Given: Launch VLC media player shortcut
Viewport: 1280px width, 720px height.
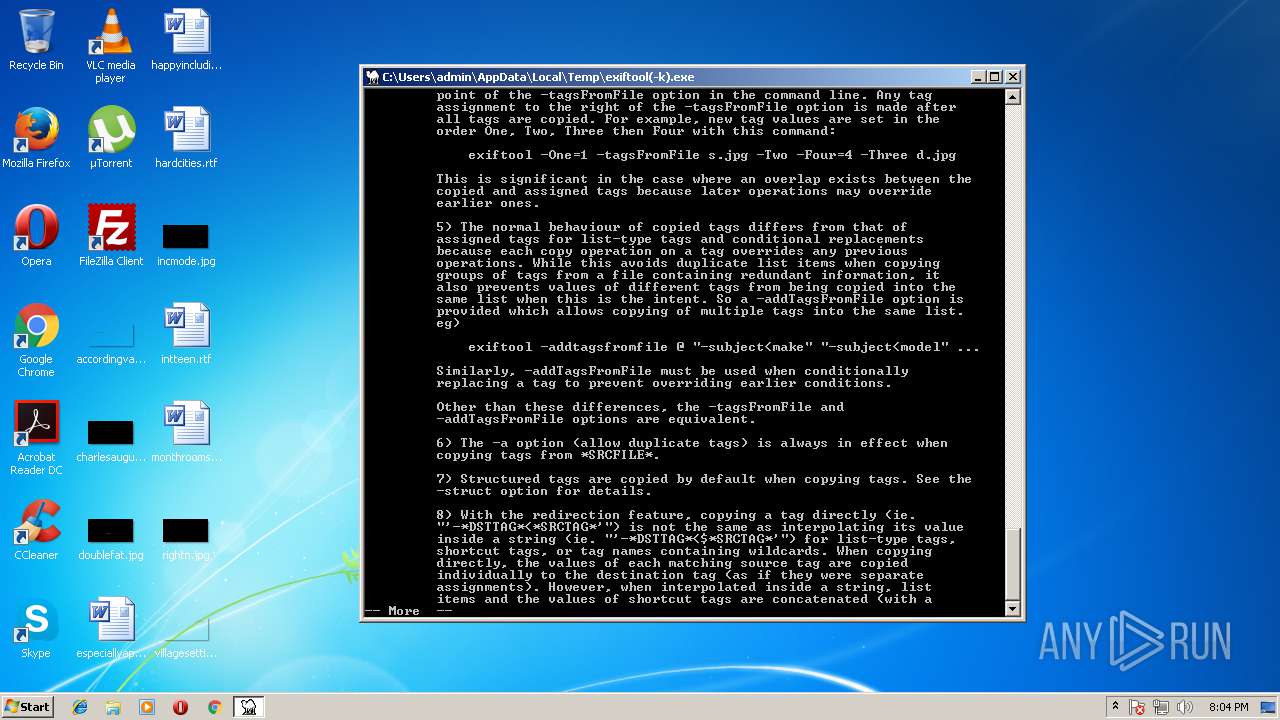Looking at the screenshot, I should pyautogui.click(x=110, y=46).
